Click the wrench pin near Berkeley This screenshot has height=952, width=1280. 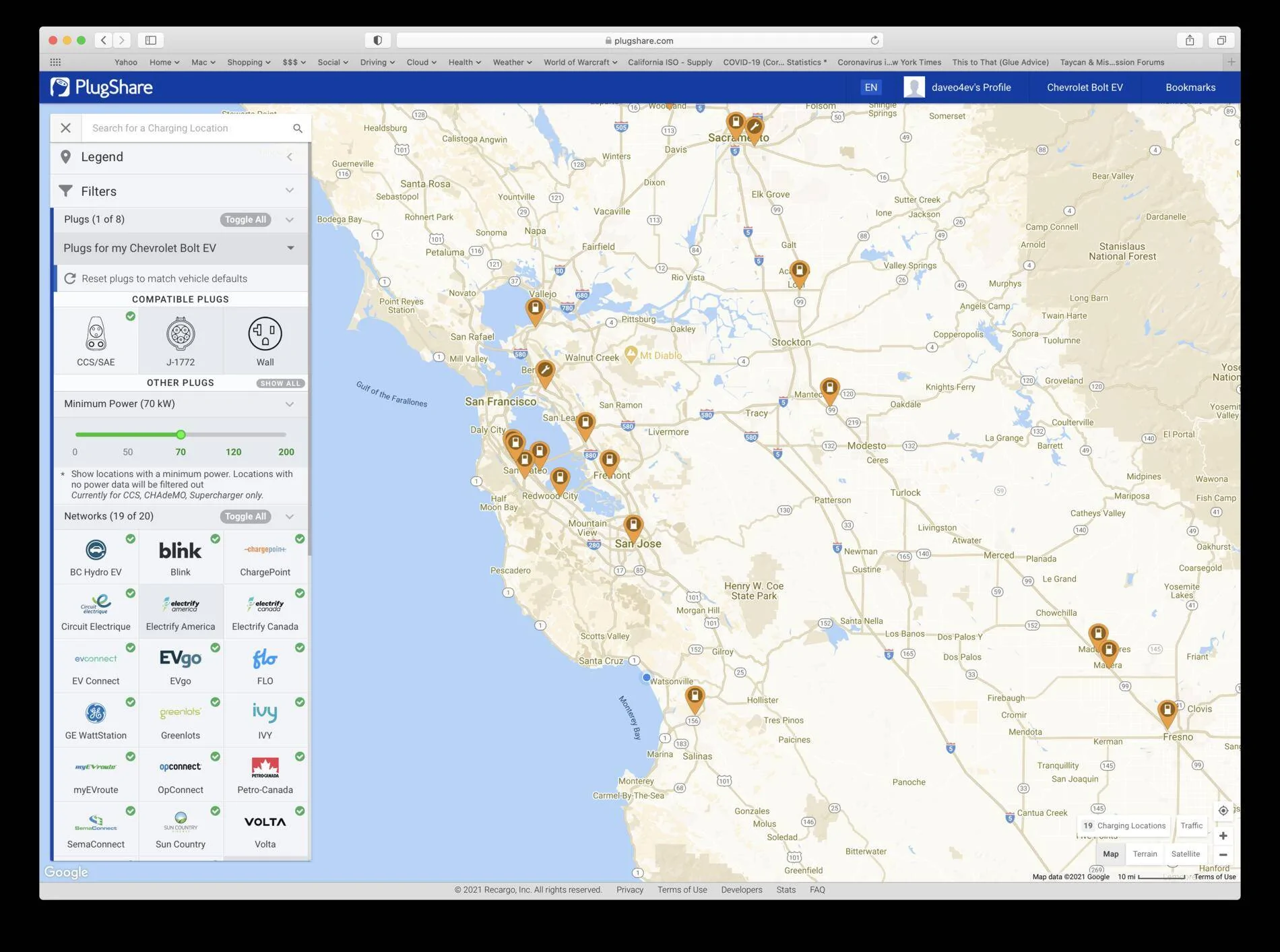545,373
